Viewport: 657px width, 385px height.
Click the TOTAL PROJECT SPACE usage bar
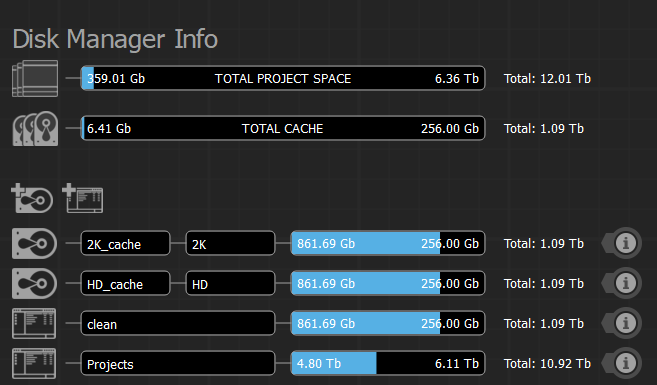click(283, 78)
